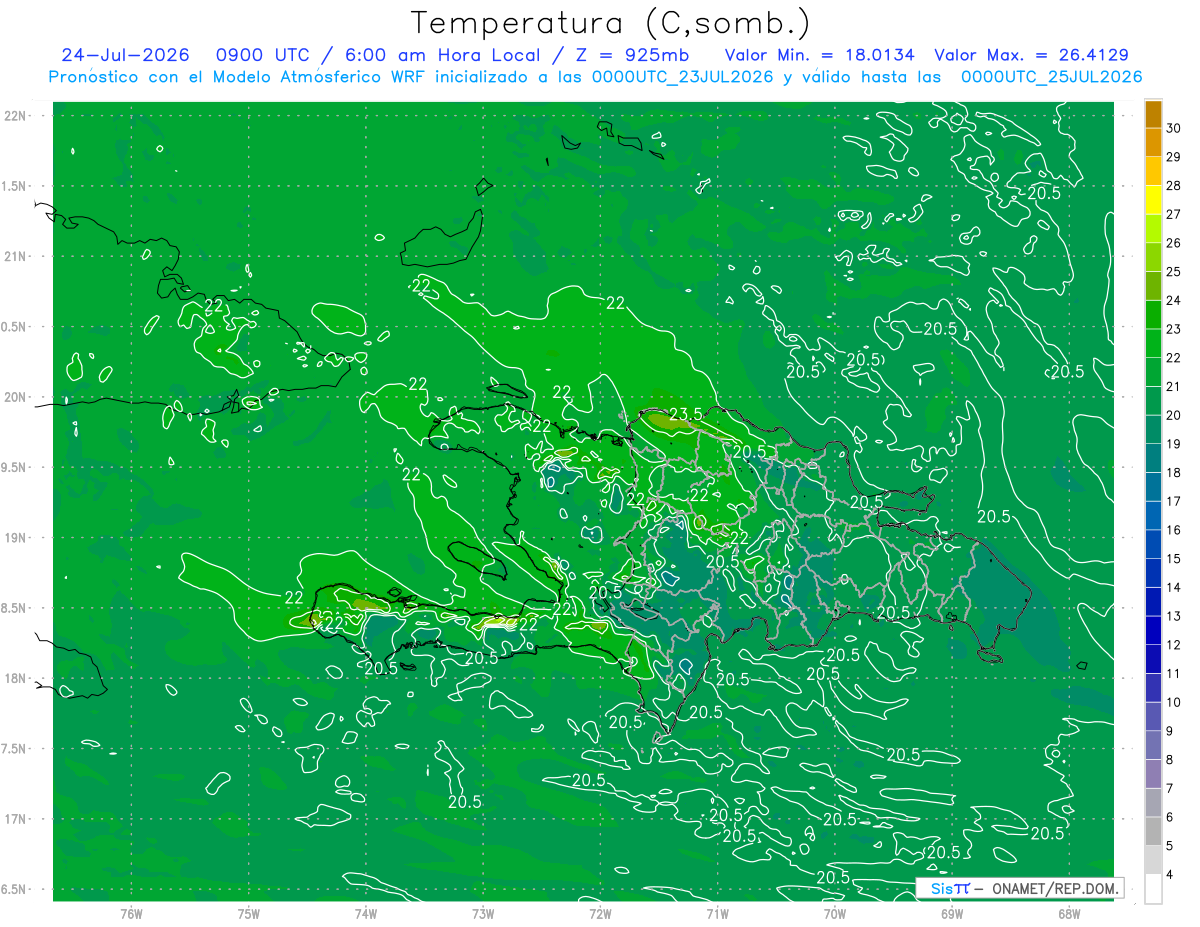Click legend value 18 on the colorbar
1200x927 pixels.
[1174, 473]
